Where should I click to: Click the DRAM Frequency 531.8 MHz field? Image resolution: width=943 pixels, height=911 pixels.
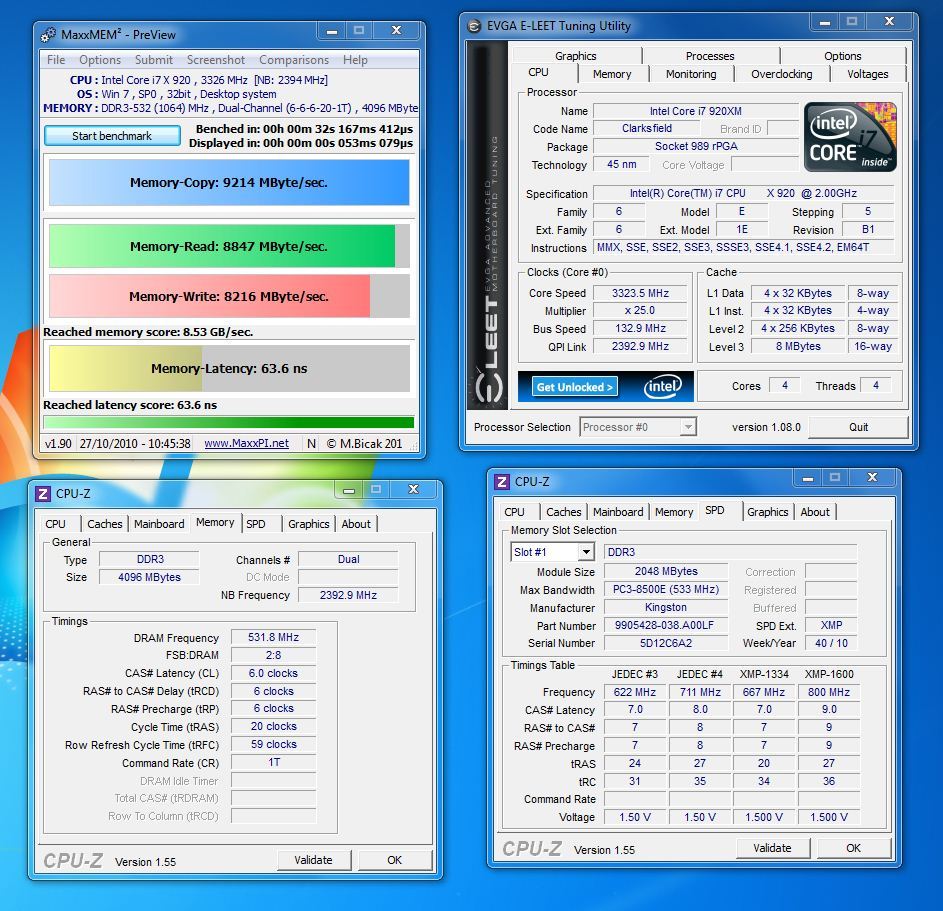click(274, 637)
